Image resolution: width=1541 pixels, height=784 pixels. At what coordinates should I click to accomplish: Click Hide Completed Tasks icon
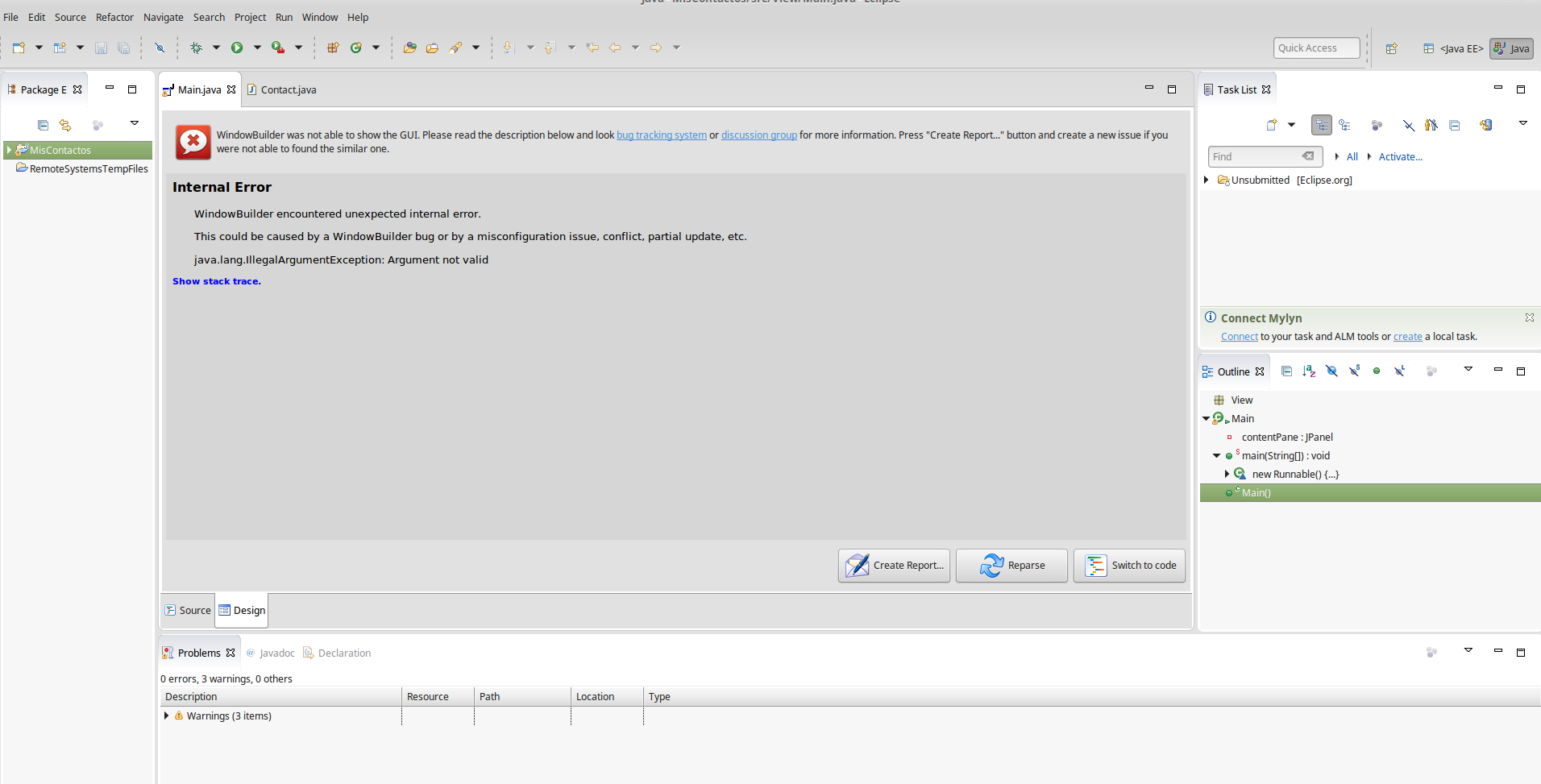(x=1408, y=125)
